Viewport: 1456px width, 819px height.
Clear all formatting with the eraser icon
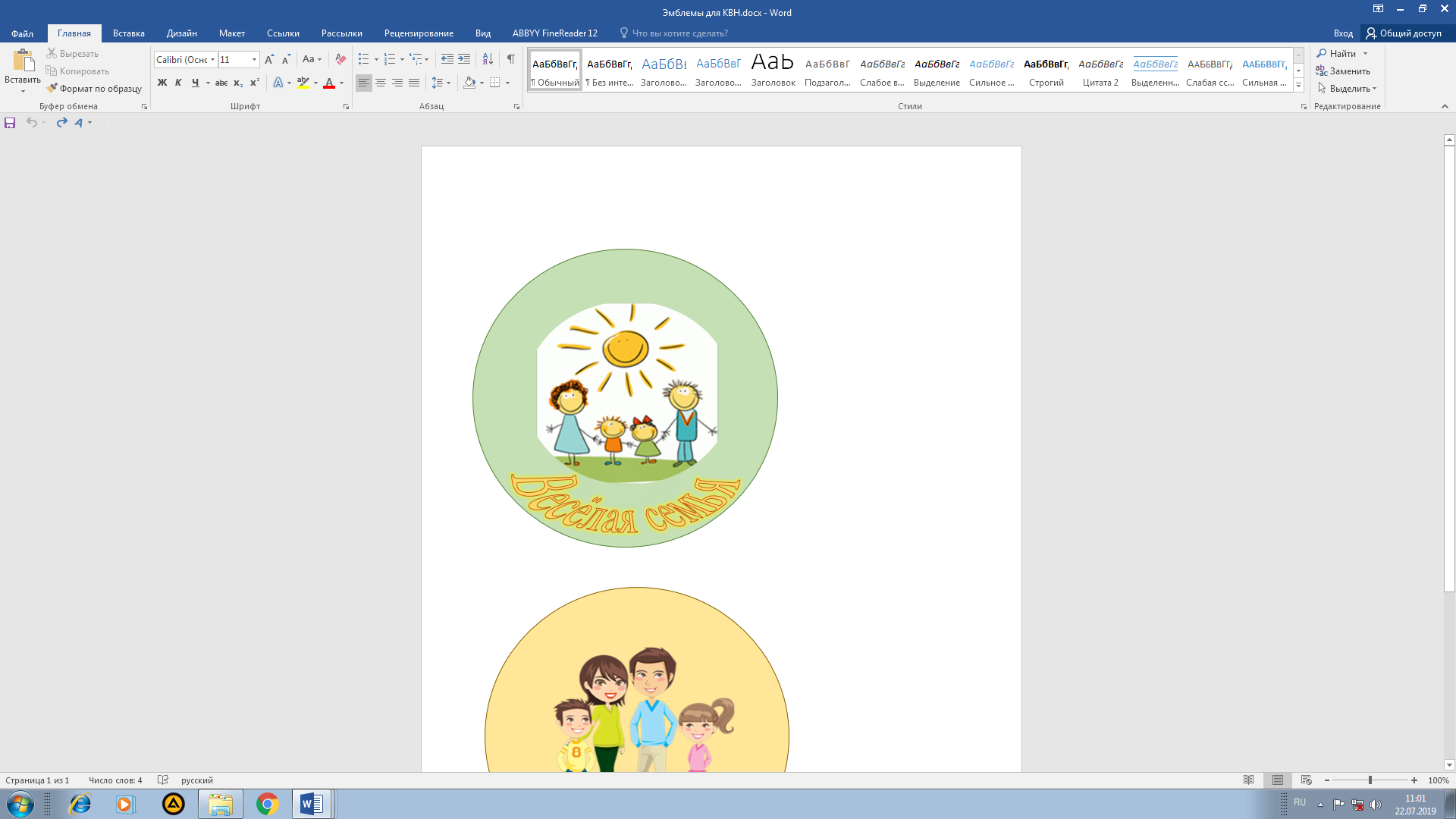[x=340, y=59]
